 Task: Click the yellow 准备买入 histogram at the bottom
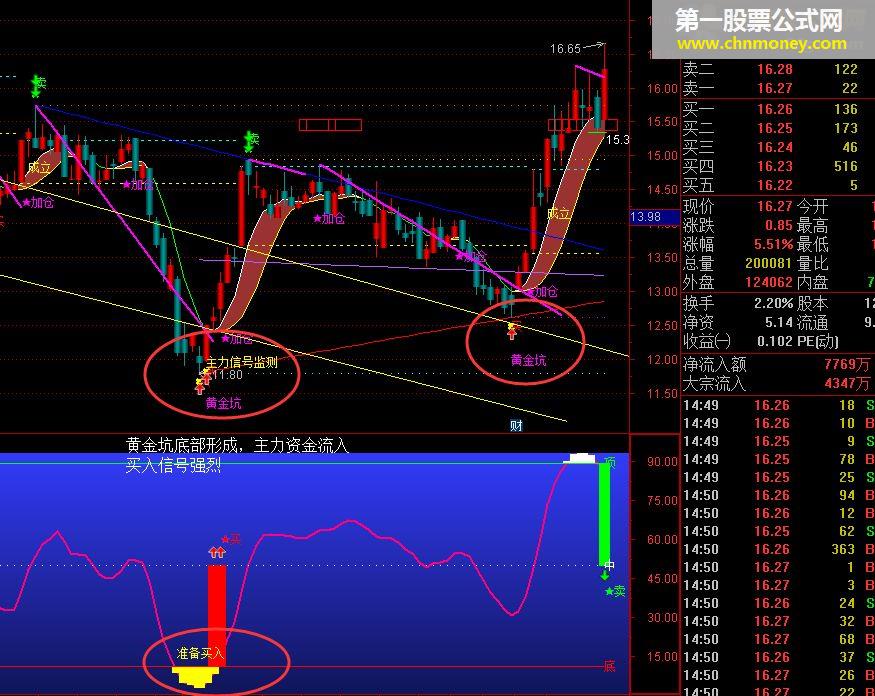coord(196,676)
